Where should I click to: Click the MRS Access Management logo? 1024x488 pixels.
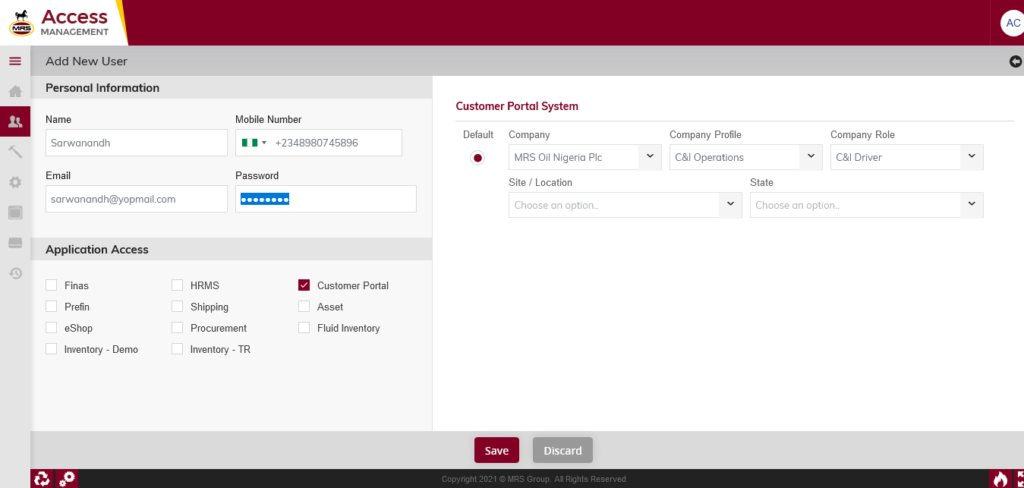tap(60, 23)
